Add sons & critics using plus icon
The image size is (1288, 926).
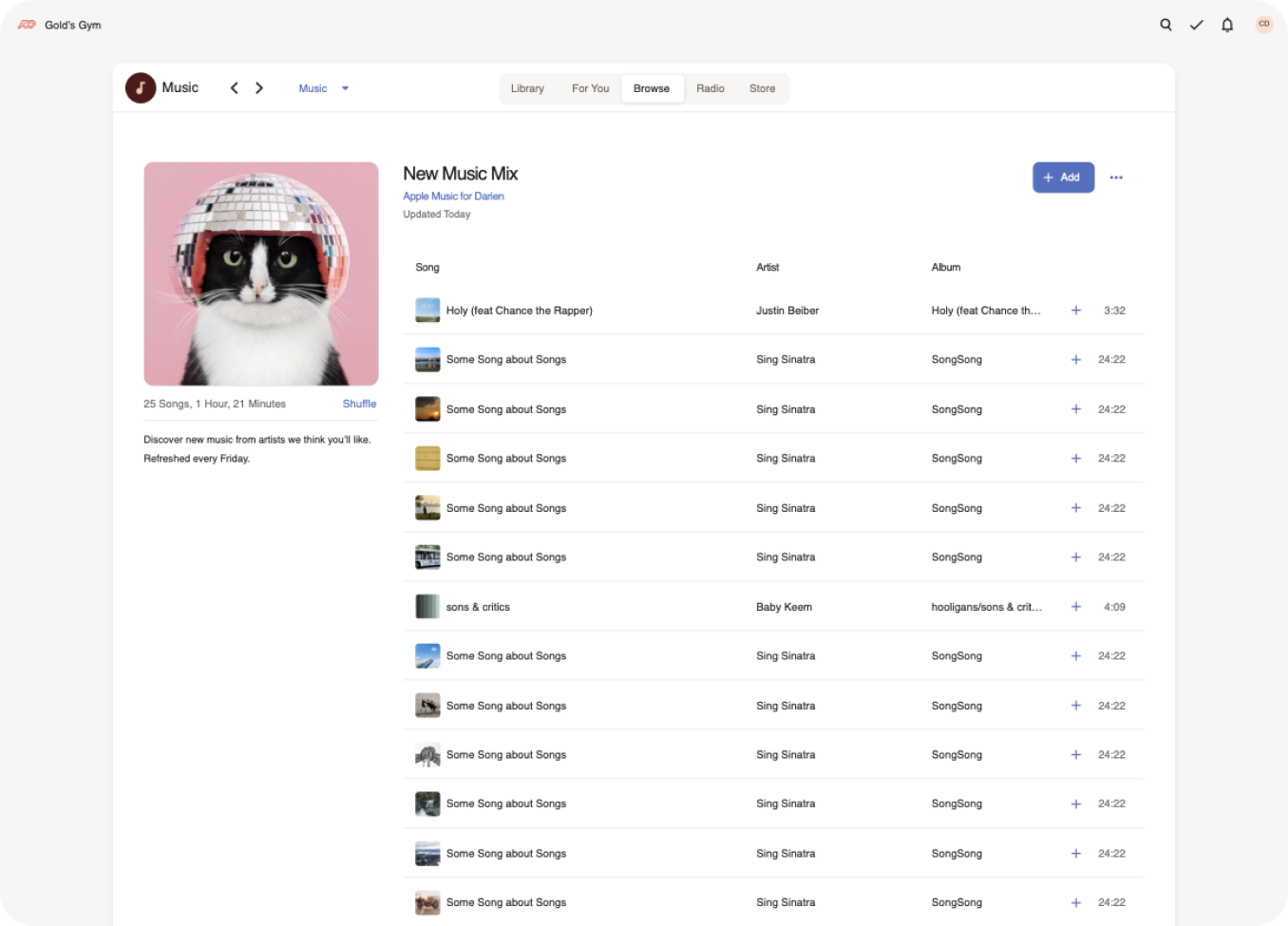tap(1076, 607)
